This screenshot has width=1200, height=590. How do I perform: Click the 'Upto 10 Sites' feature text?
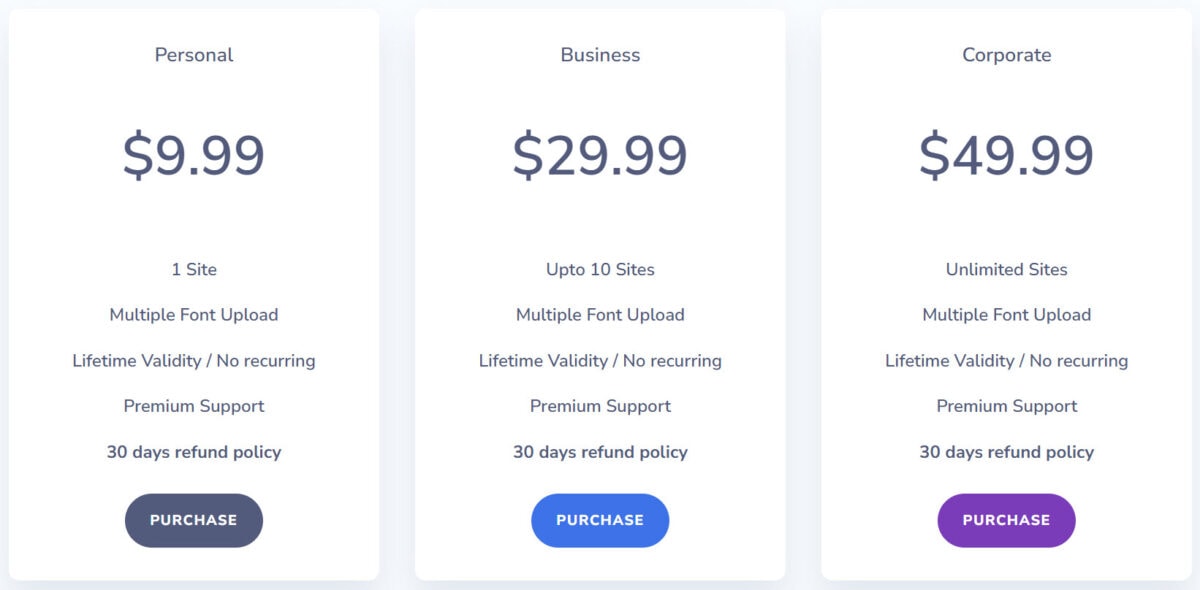[x=600, y=269]
